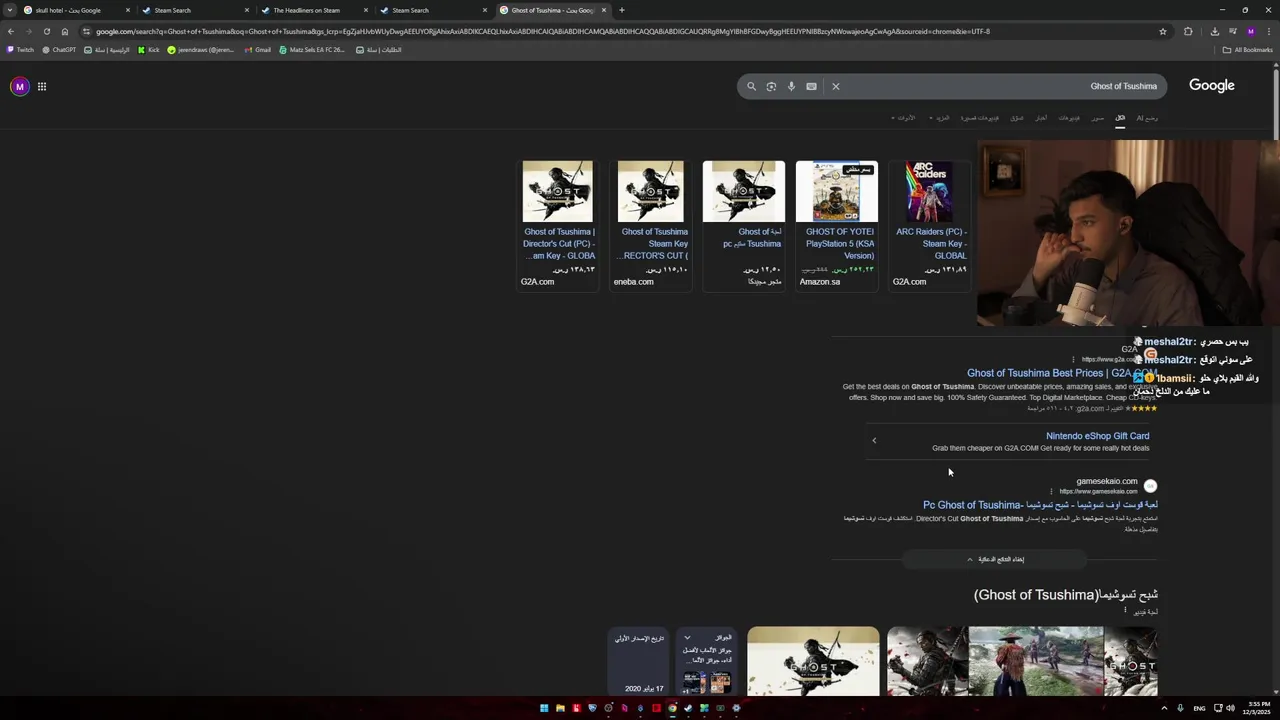Open the Google apps grid icon
The height and width of the screenshot is (720, 1280).
coord(42,86)
